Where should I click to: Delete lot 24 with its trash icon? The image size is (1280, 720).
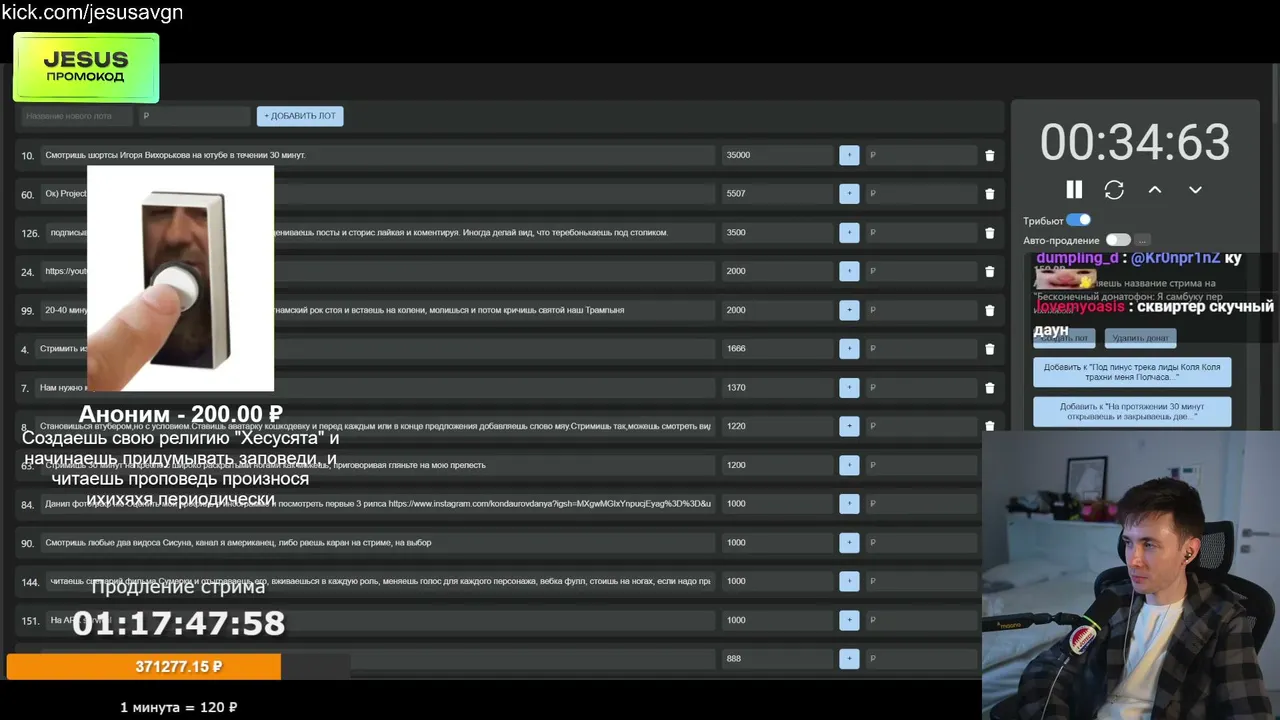tap(990, 271)
